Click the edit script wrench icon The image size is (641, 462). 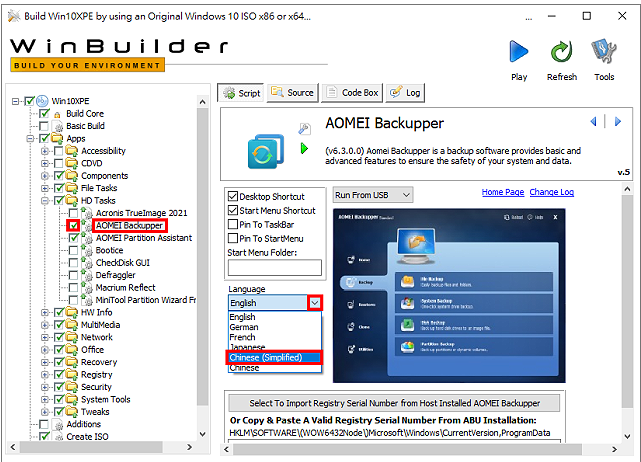point(304,128)
